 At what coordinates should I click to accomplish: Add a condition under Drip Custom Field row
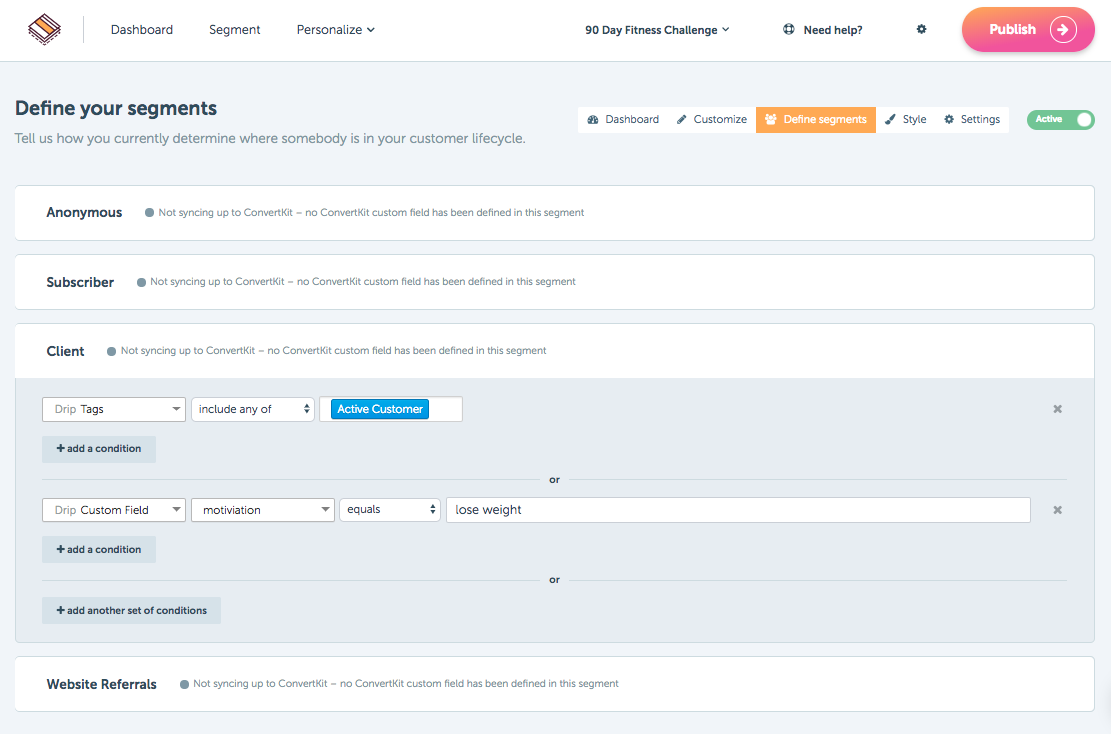click(x=99, y=550)
